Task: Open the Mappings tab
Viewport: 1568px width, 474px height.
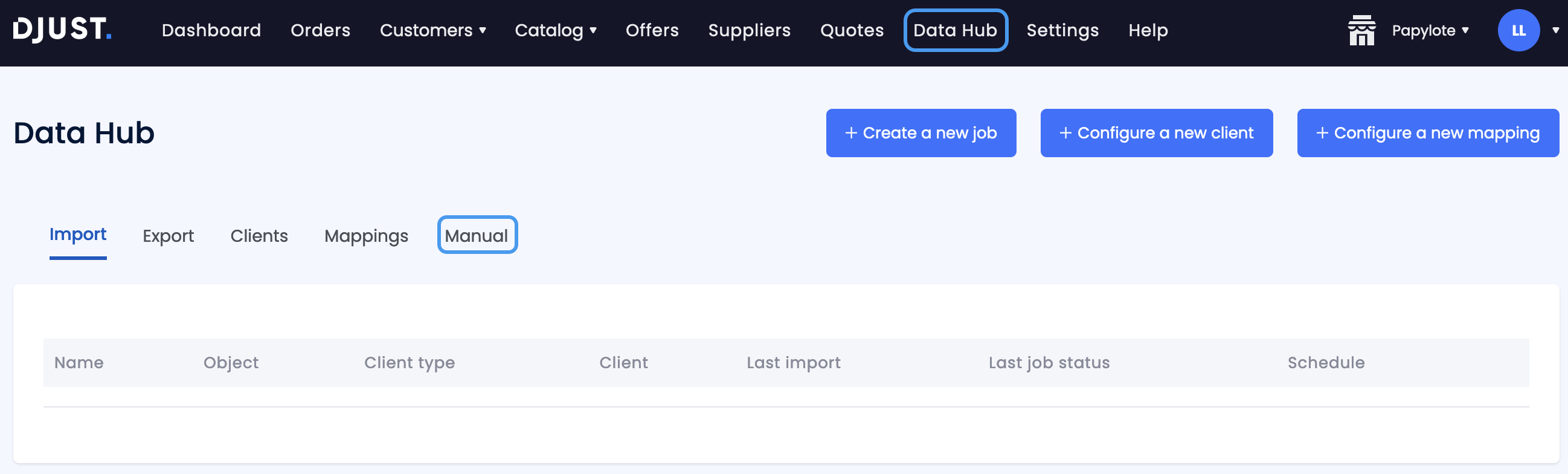Action: [366, 236]
